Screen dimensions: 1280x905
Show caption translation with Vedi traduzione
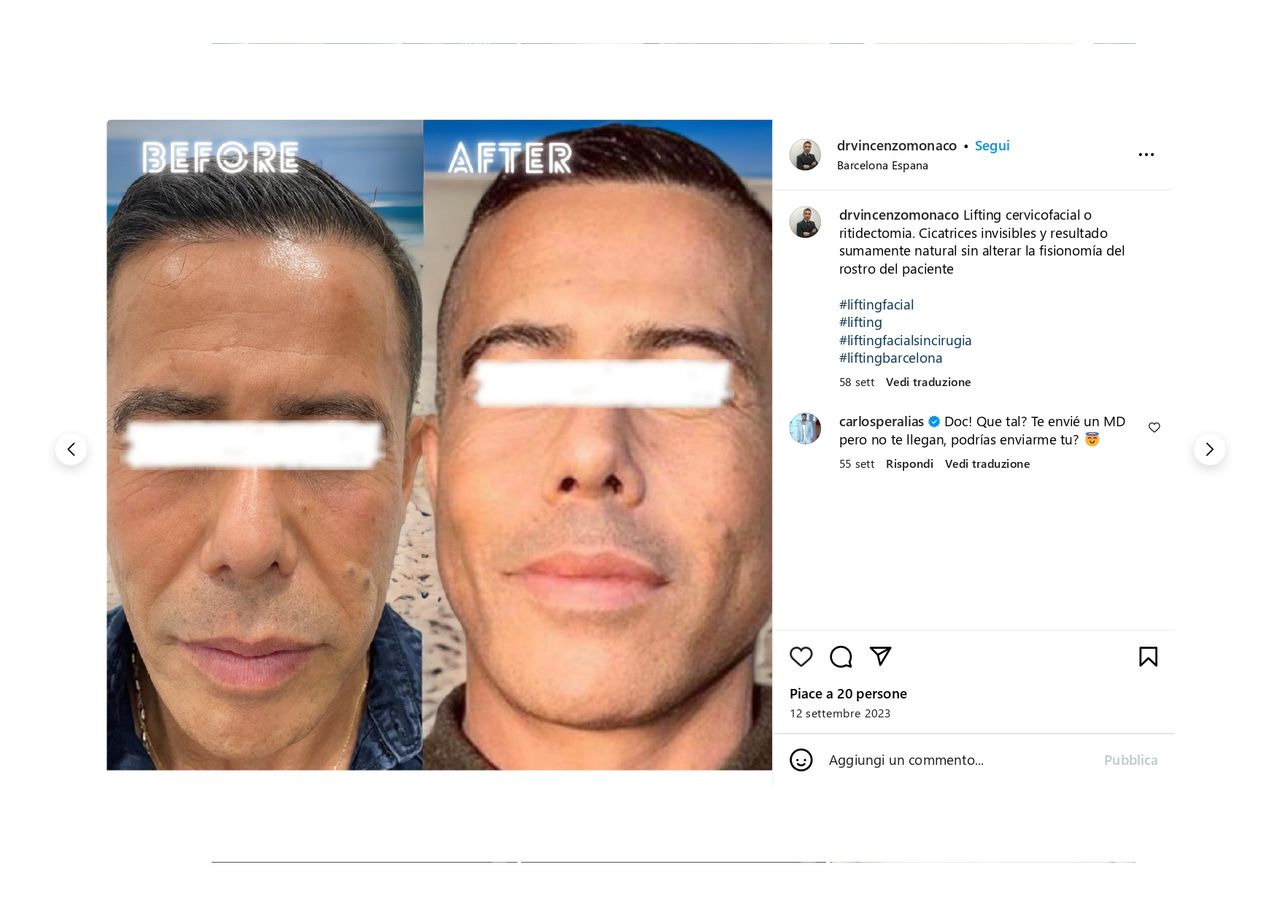928,382
